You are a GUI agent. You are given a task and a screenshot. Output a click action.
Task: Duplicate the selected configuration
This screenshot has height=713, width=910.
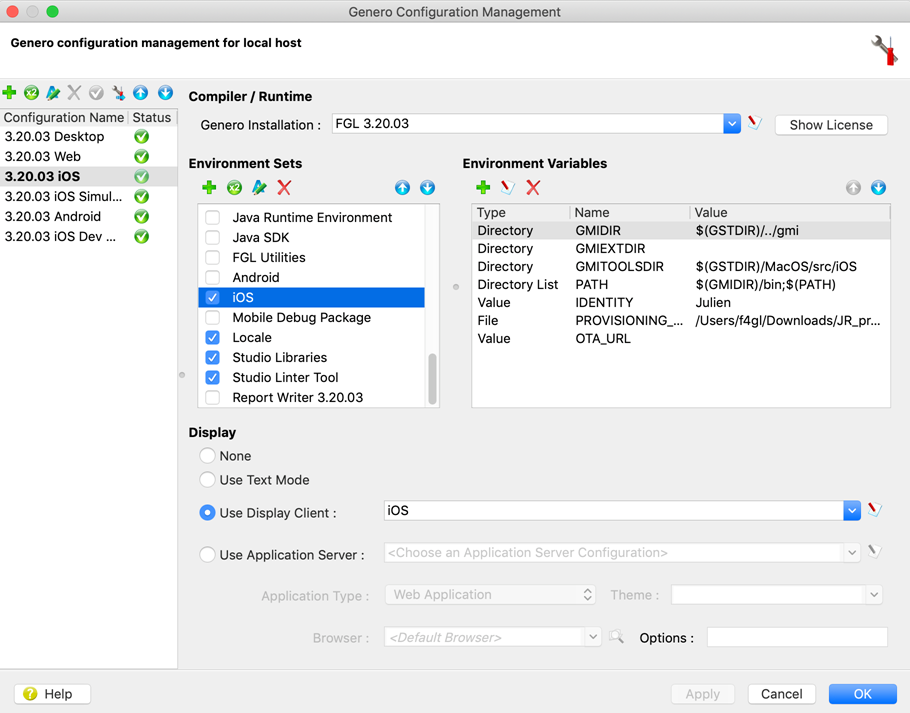[x=31, y=92]
